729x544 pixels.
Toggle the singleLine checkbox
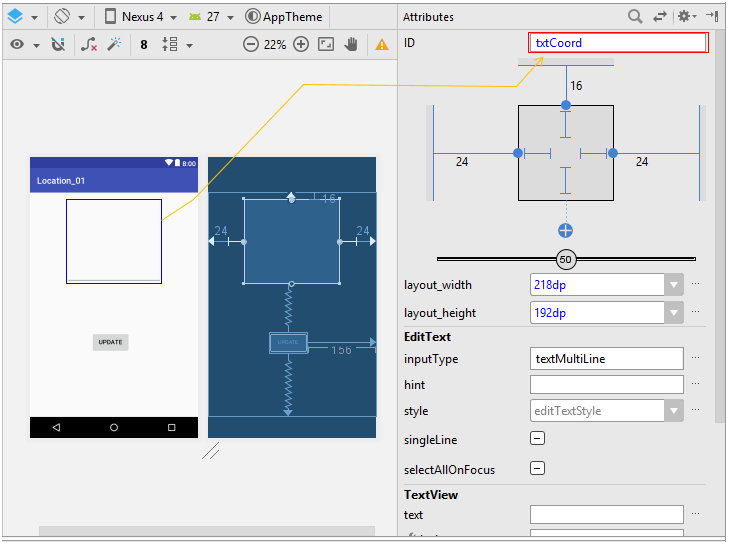point(537,438)
